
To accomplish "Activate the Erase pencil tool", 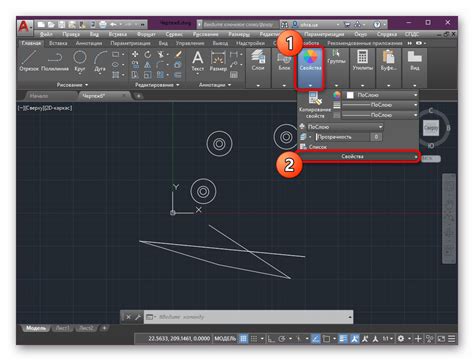I will click(178, 54).
